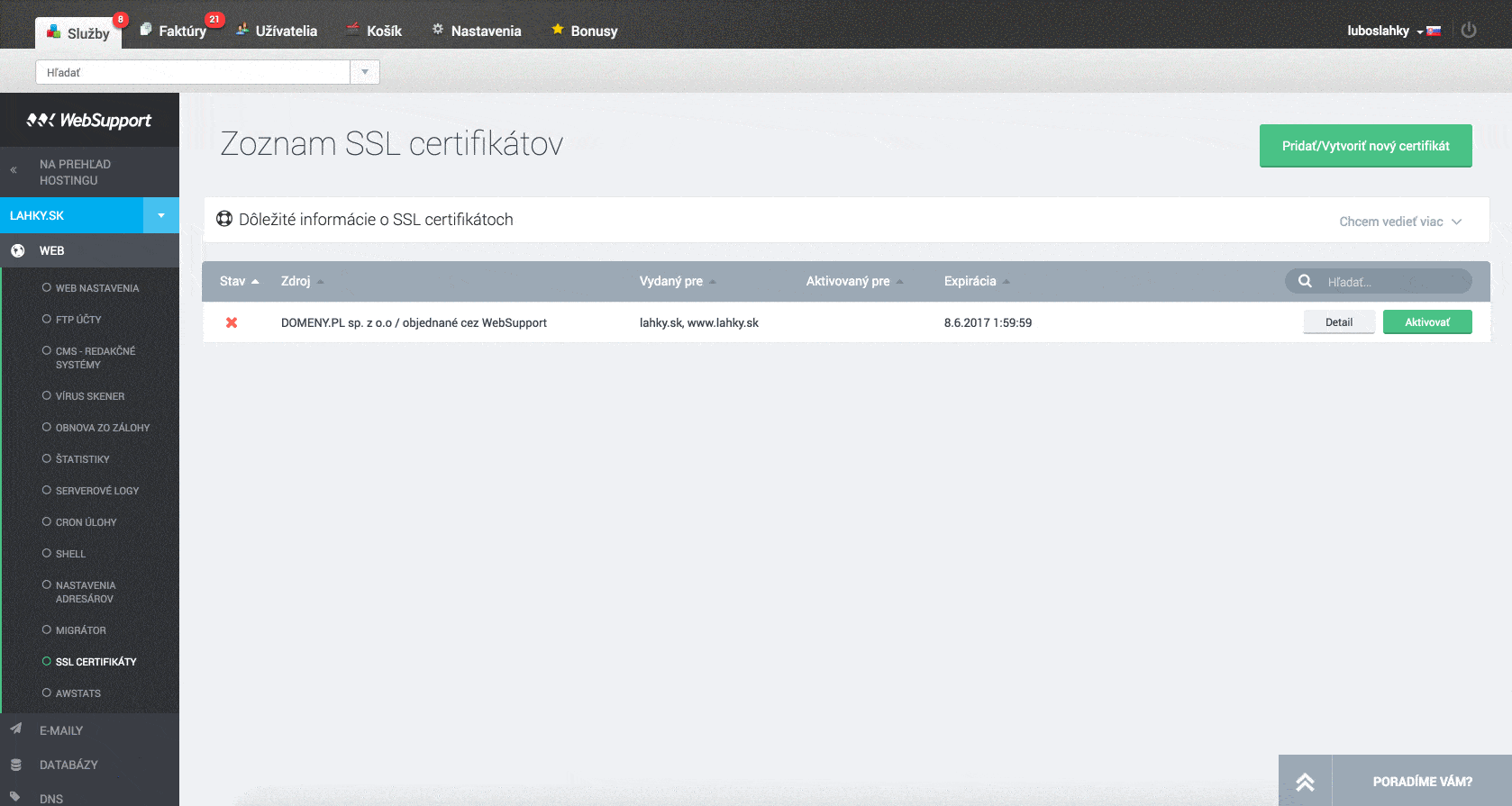The width and height of the screenshot is (1512, 806).
Task: Click the lifebuoy info icon
Action: pyautogui.click(x=224, y=219)
